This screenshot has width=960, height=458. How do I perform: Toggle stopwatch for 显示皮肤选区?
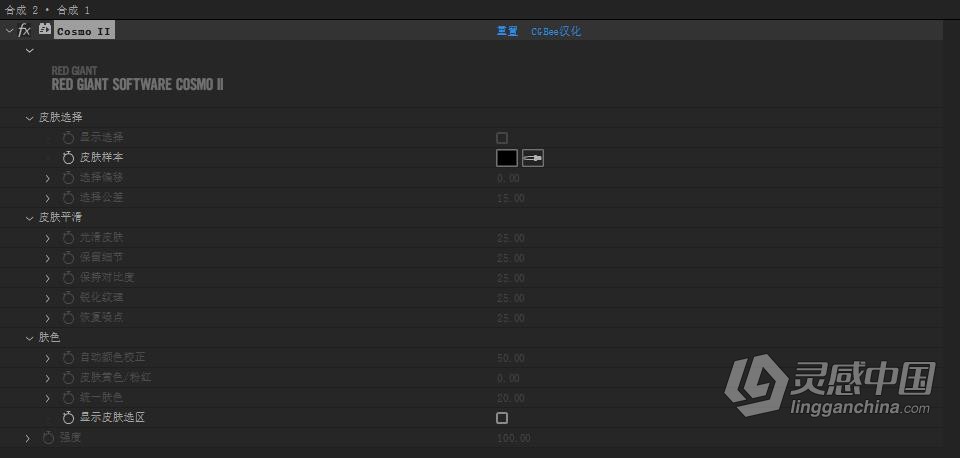[69, 418]
